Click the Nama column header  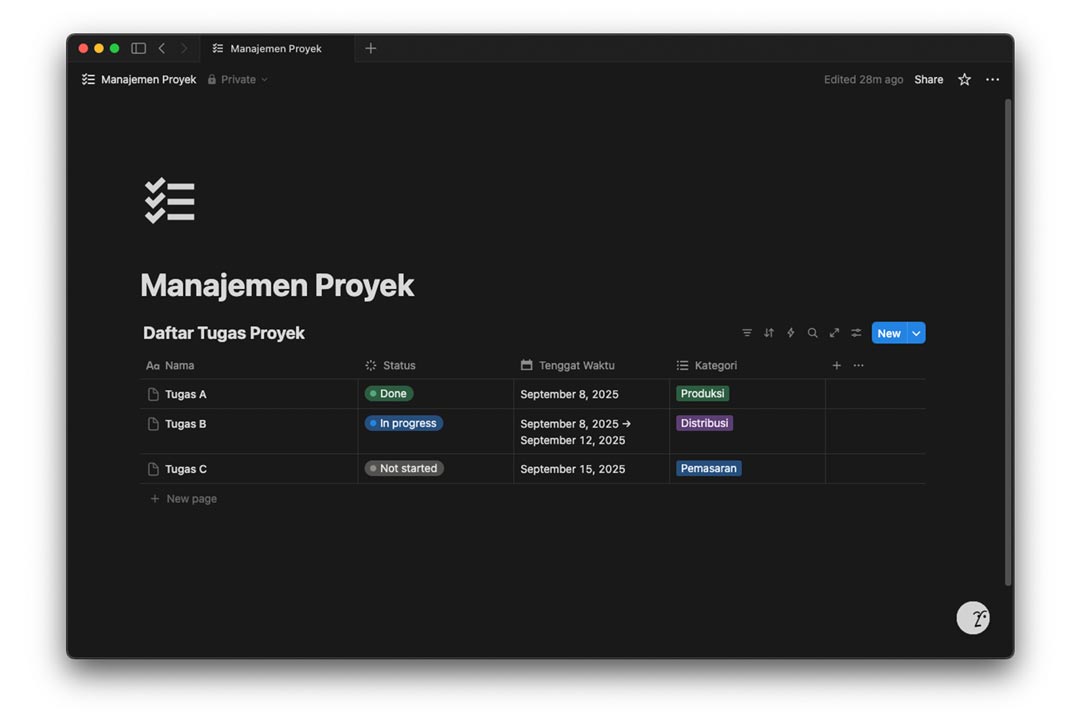pos(170,365)
